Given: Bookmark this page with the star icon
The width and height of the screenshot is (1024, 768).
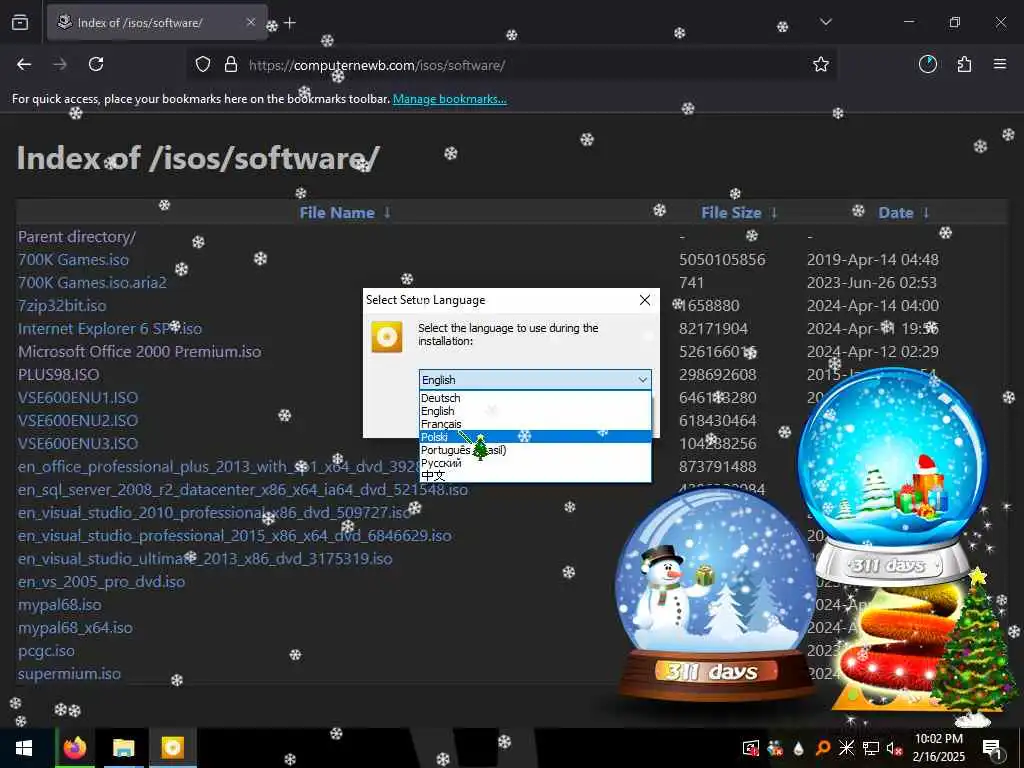Looking at the screenshot, I should tap(821, 64).
